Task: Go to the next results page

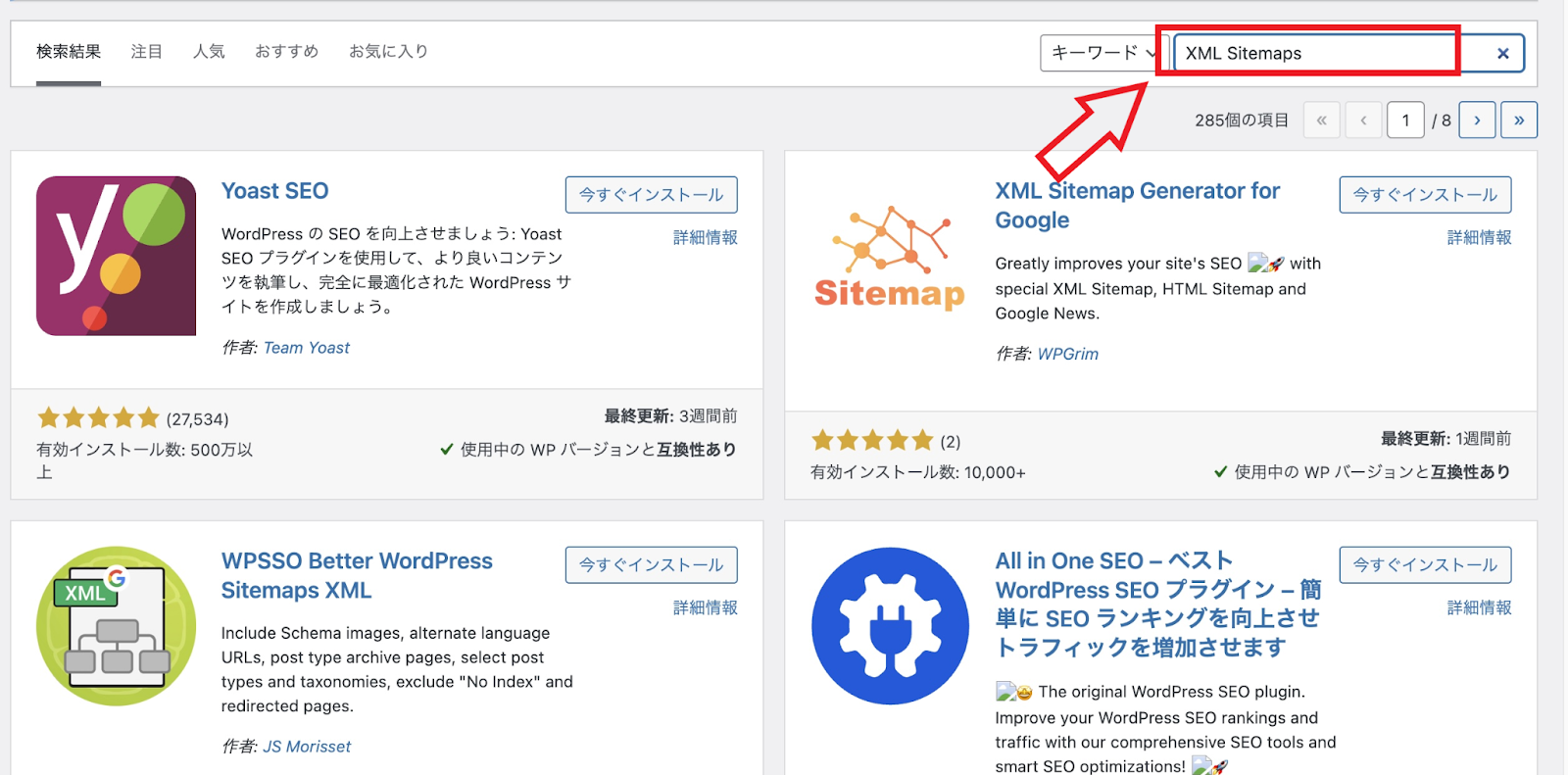Action: click(x=1477, y=121)
